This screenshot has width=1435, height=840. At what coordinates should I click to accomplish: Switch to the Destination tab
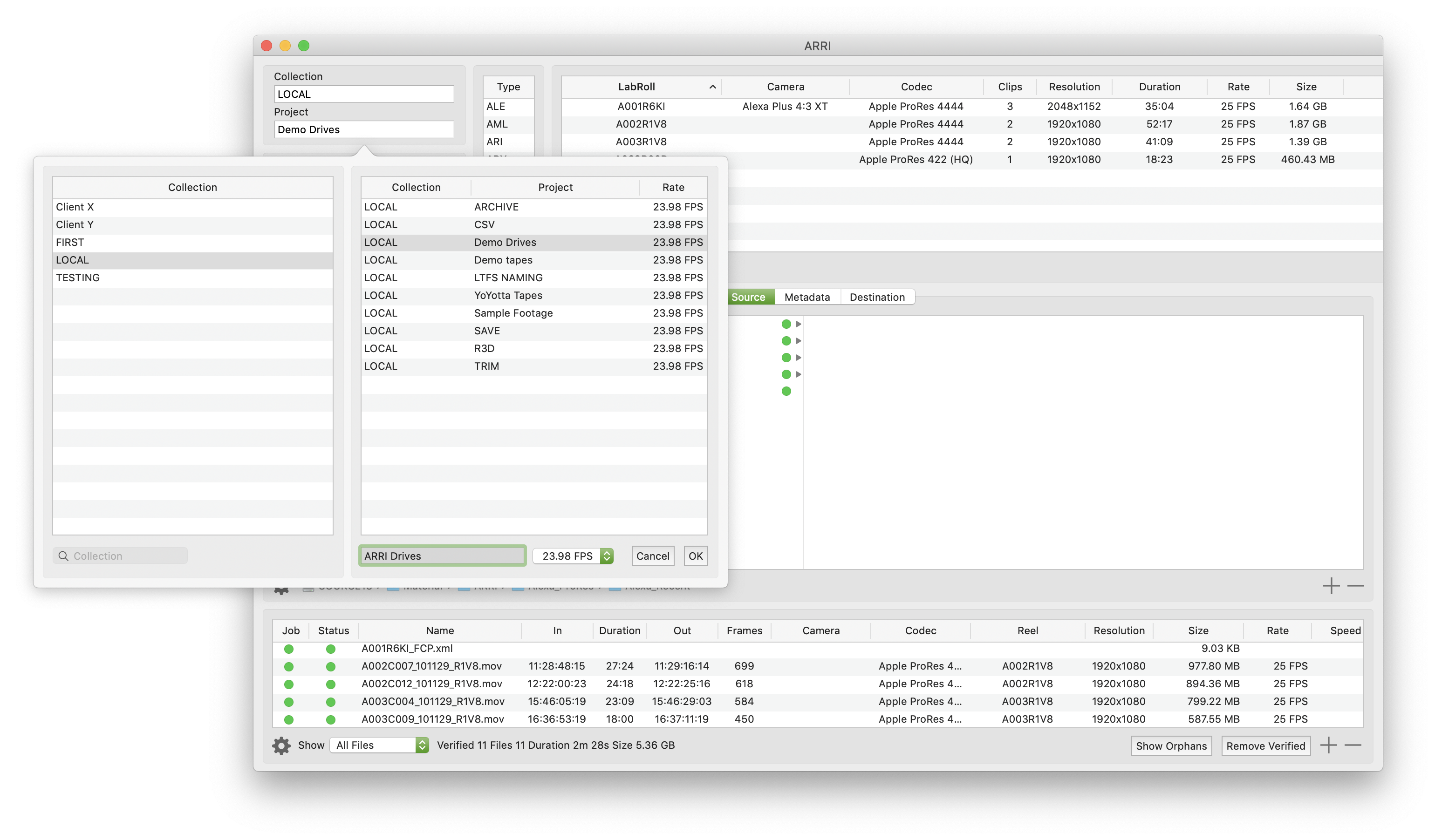tap(877, 297)
